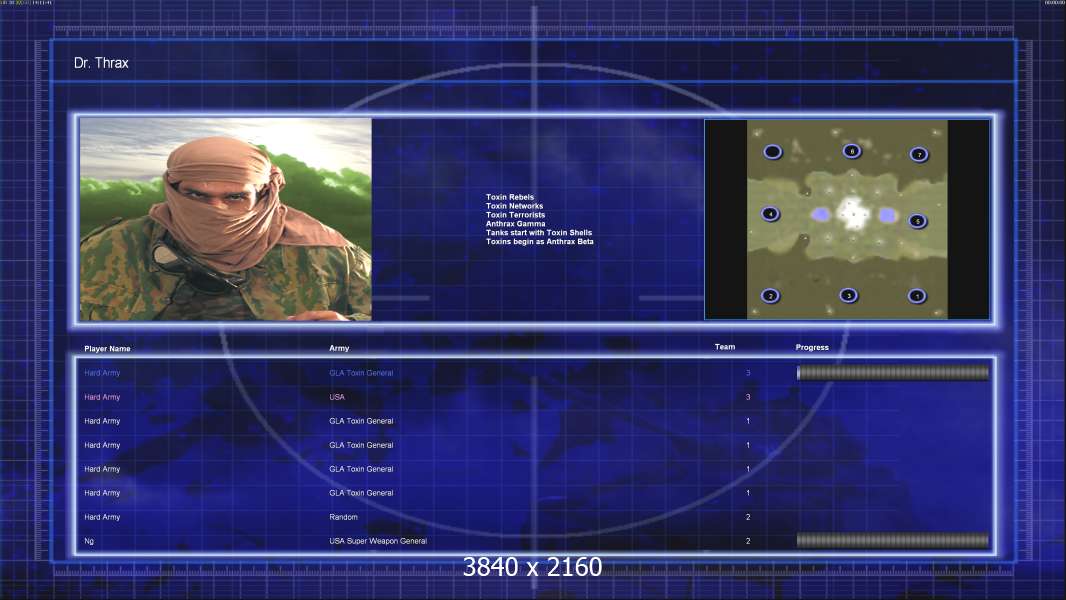Click team number 3 in USA row
This screenshot has height=600, width=1066.
click(748, 397)
